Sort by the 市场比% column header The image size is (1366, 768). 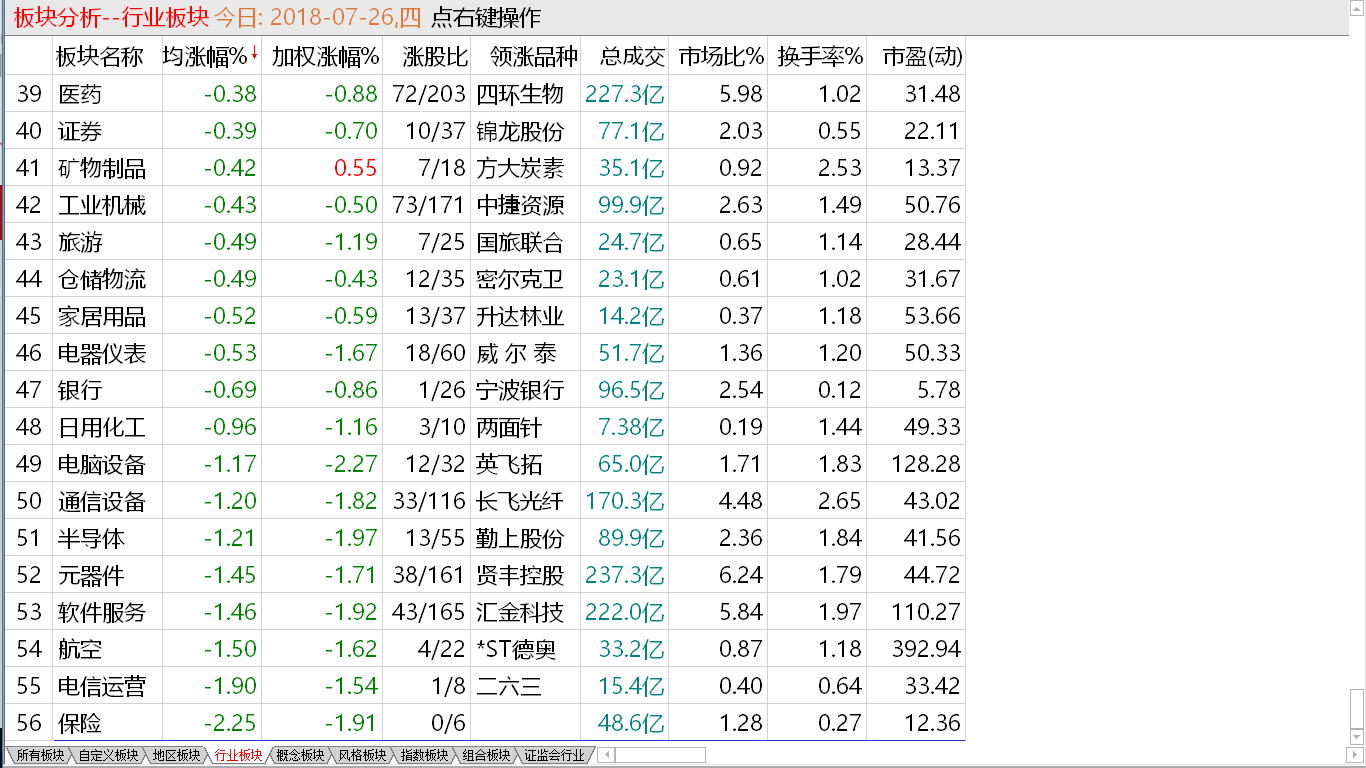(720, 57)
